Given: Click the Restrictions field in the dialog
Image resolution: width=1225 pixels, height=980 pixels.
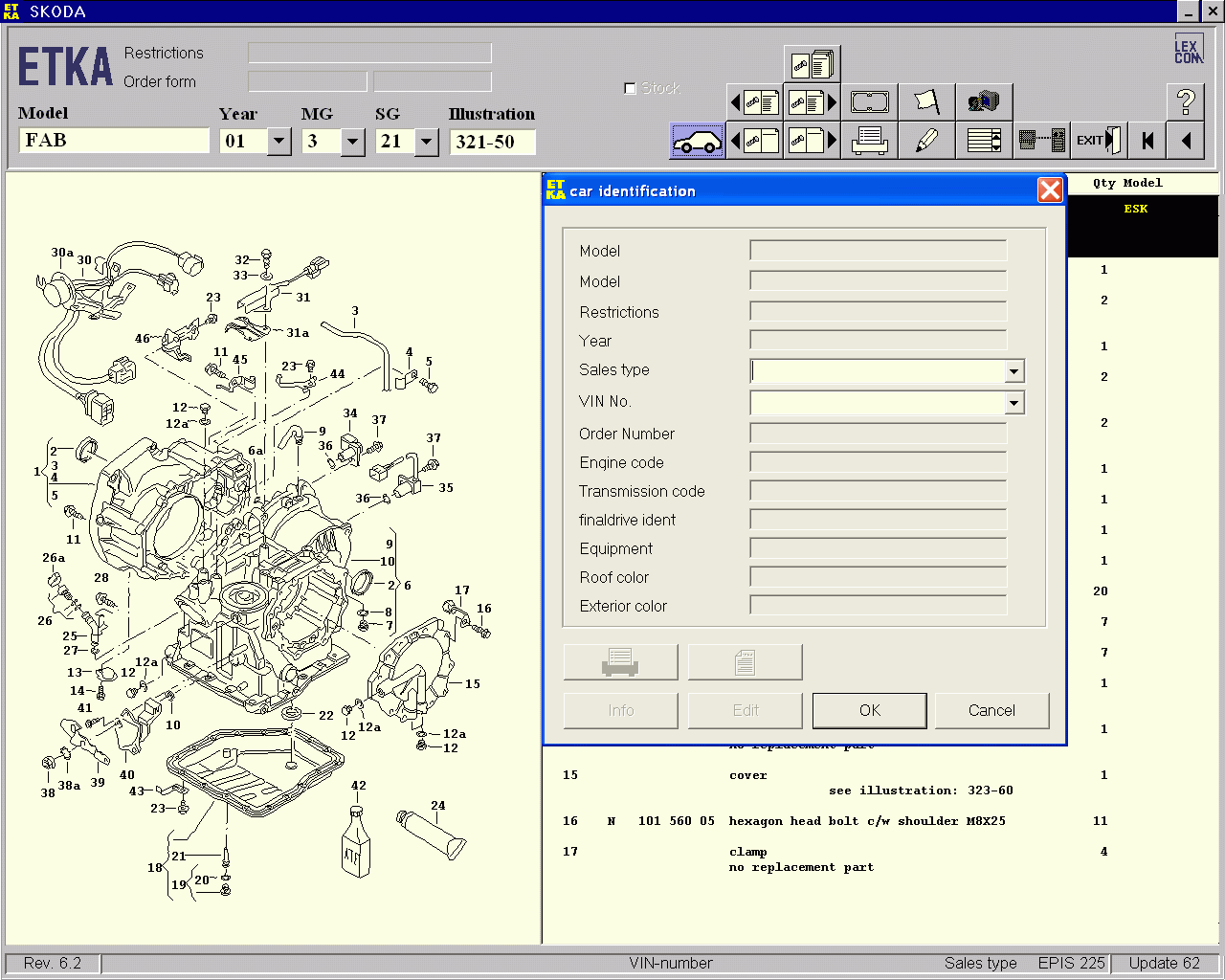Looking at the screenshot, I should [879, 311].
